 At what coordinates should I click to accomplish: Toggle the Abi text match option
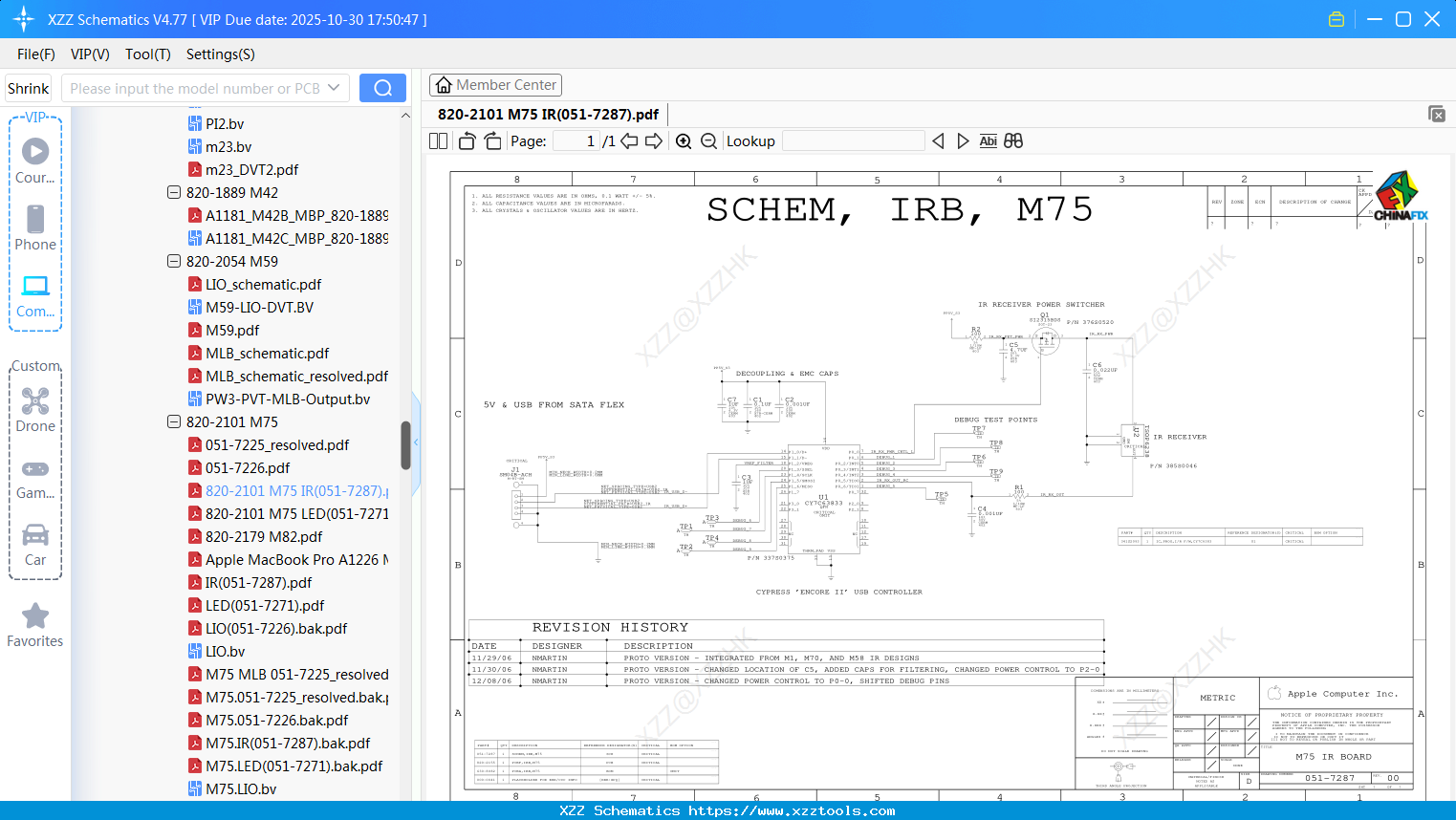tap(988, 141)
